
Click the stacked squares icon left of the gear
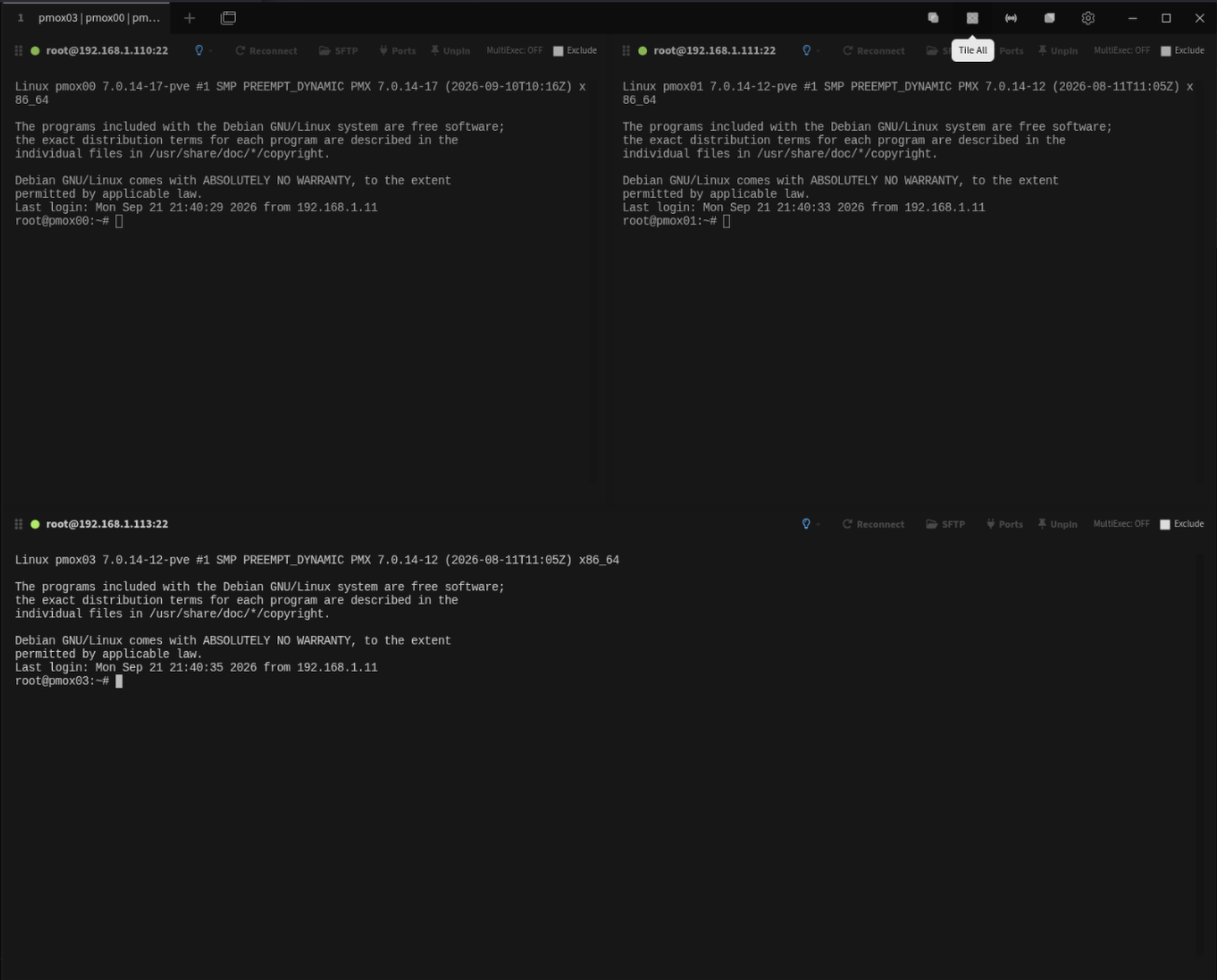[x=1049, y=18]
